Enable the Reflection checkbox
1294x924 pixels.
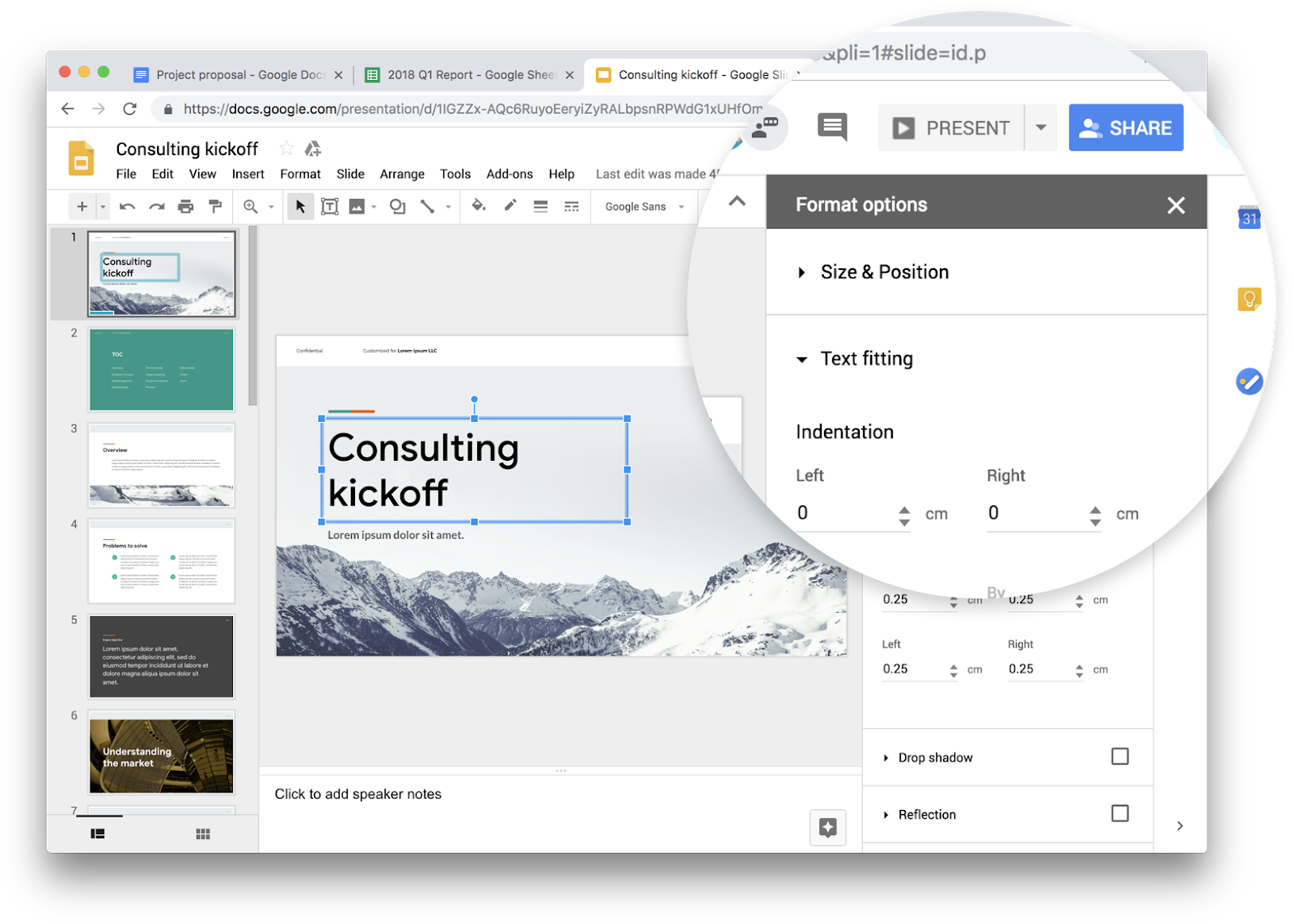pyautogui.click(x=1119, y=814)
